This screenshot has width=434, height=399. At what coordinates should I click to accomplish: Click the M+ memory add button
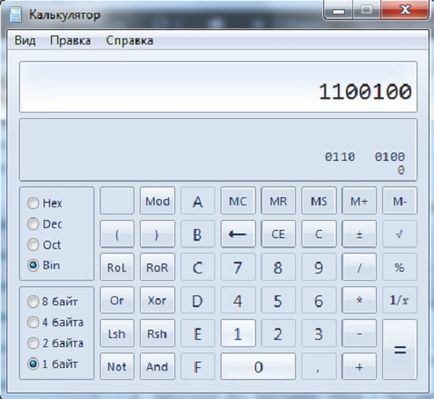(359, 201)
